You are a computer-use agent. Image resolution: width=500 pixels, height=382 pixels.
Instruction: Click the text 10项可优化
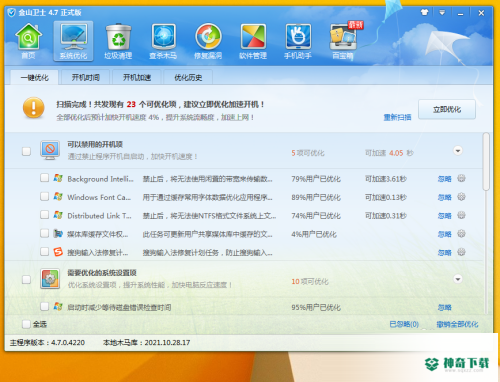click(310, 282)
